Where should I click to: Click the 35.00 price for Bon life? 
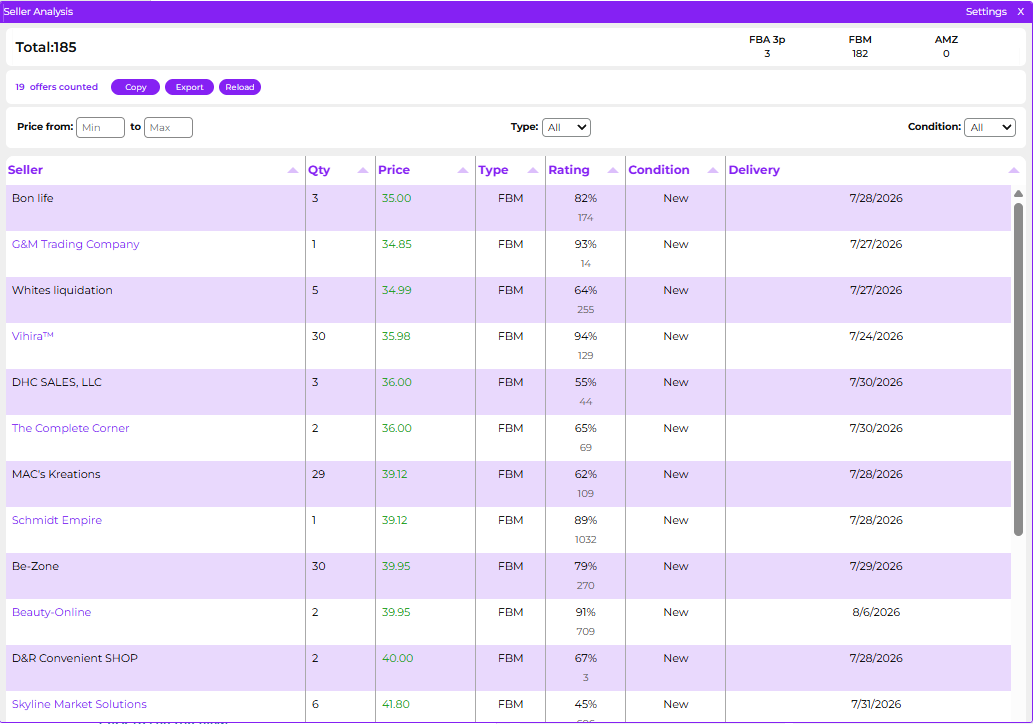click(397, 198)
